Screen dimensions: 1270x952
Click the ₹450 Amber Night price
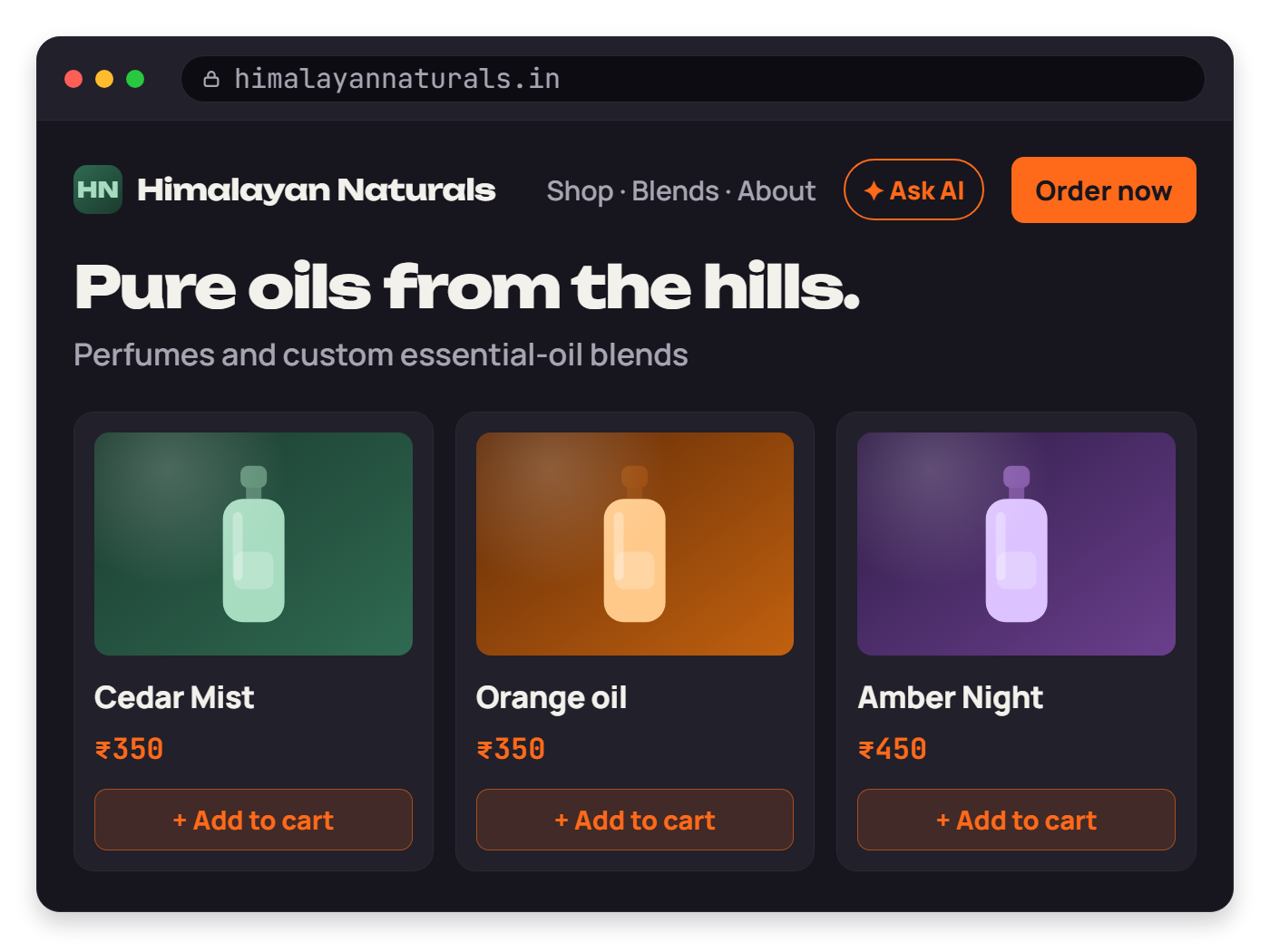(893, 749)
